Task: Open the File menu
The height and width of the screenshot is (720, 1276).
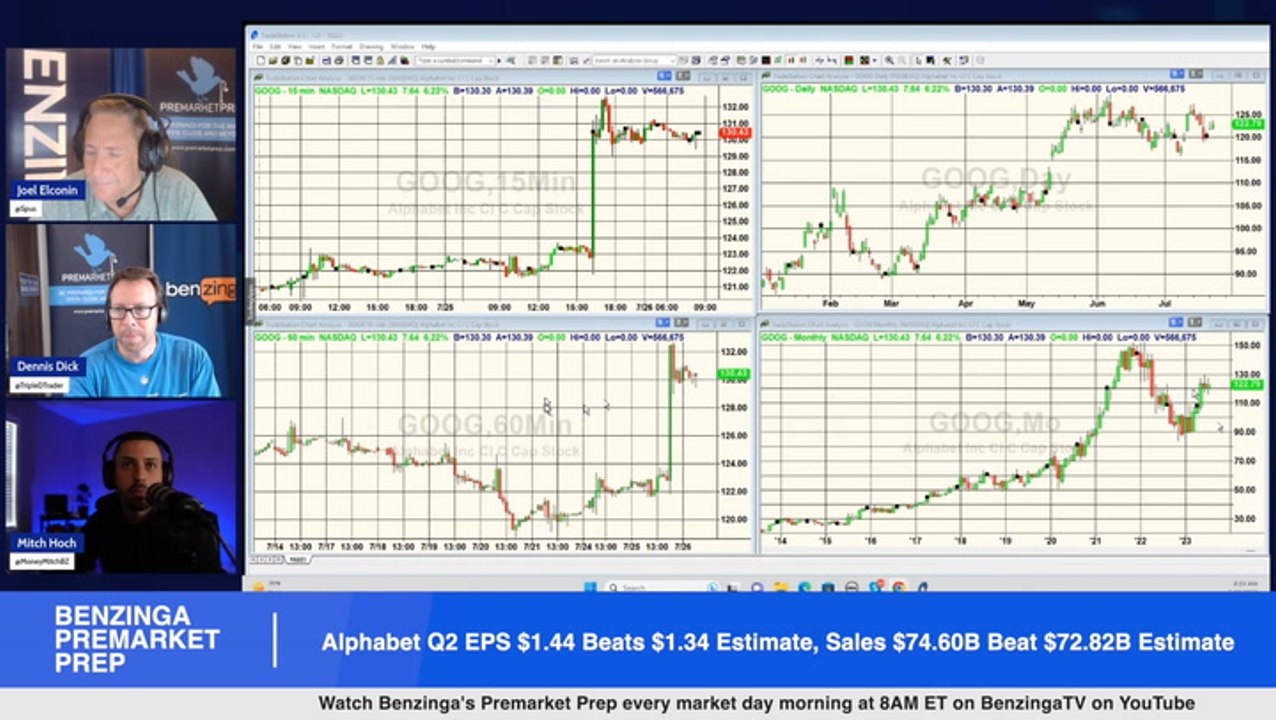Action: tap(257, 46)
